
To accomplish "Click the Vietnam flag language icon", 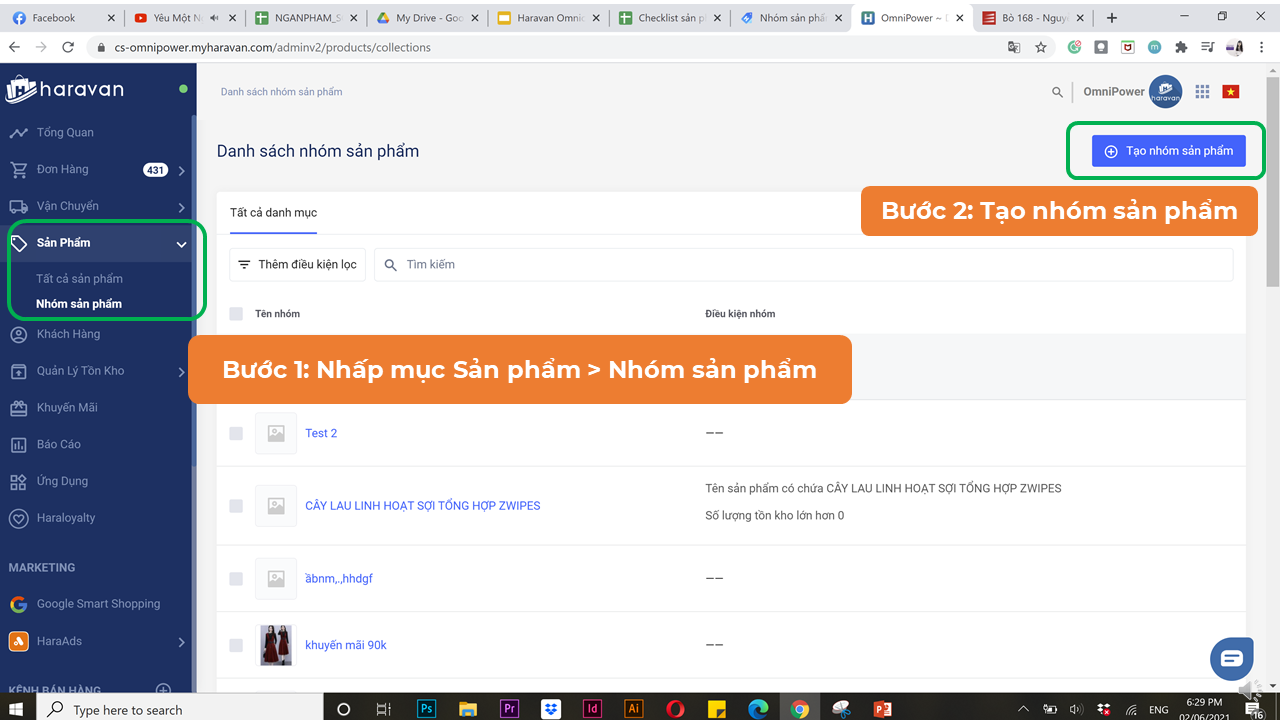I will click(1231, 91).
